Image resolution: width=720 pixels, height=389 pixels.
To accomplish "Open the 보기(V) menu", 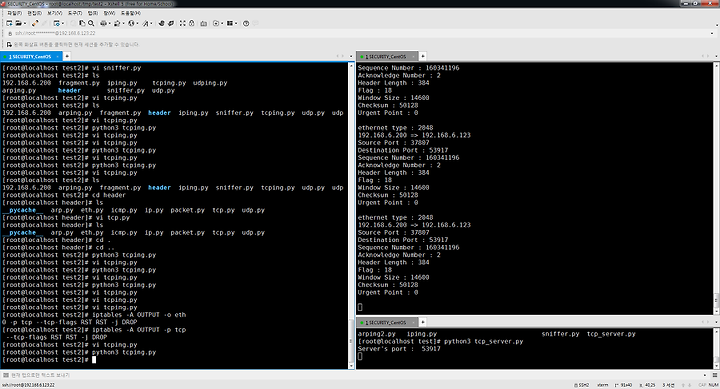I will 55,13.
